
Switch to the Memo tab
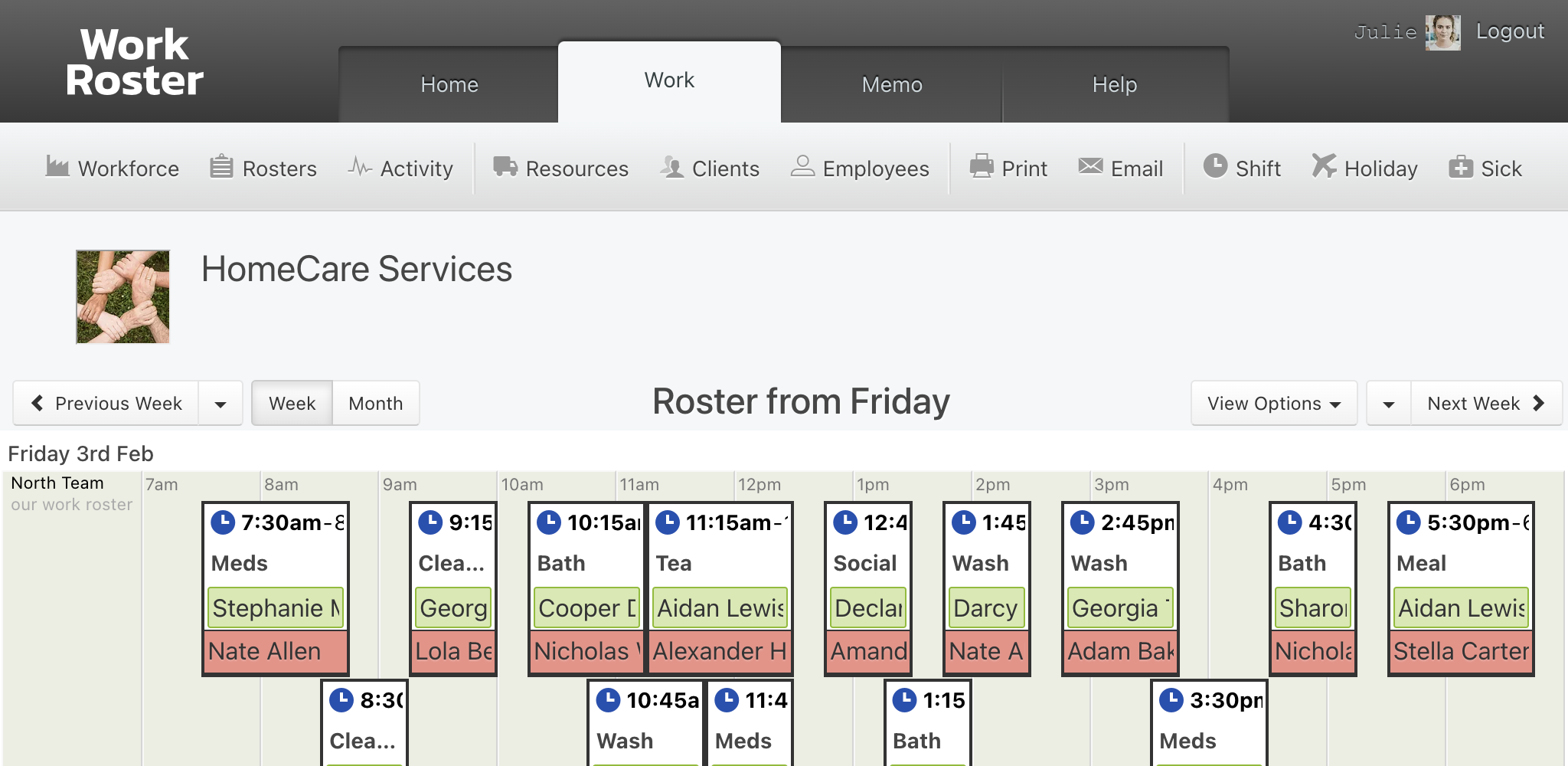(x=892, y=84)
